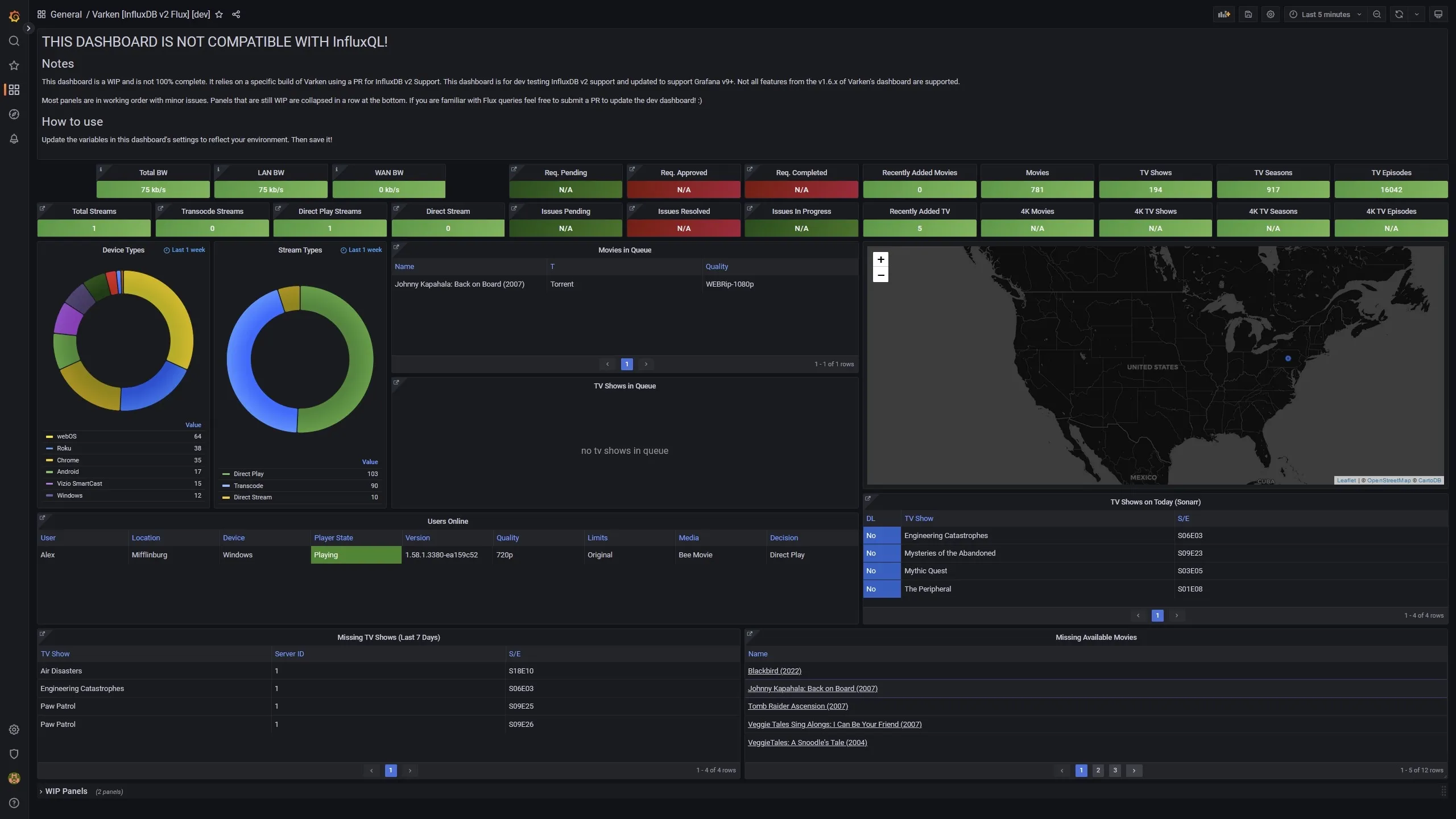The image size is (1456, 819).
Task: Enable TV kiosk mode via monitor icon
Action: point(1439,14)
